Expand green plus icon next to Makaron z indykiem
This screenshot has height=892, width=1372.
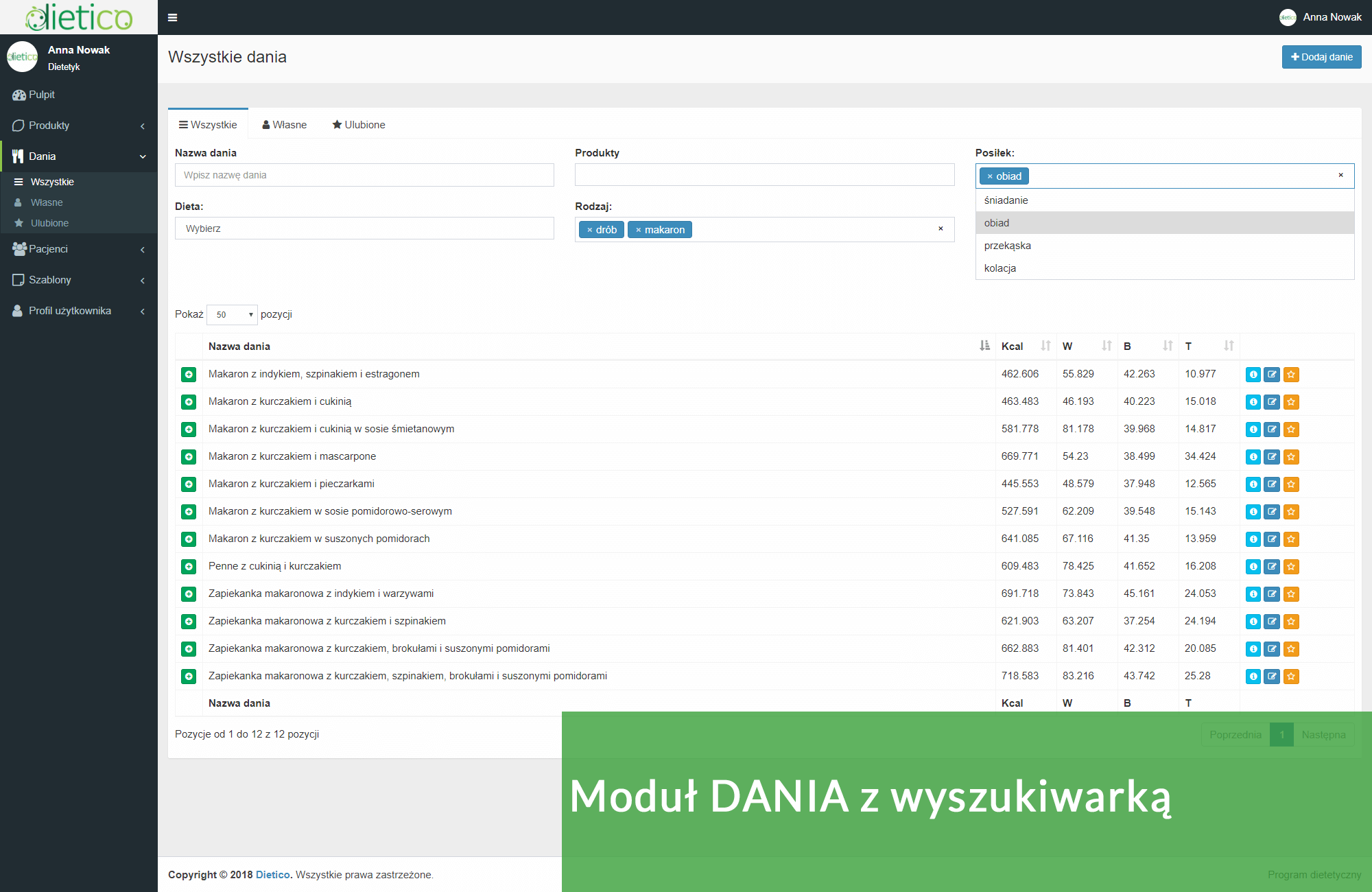[x=189, y=375]
